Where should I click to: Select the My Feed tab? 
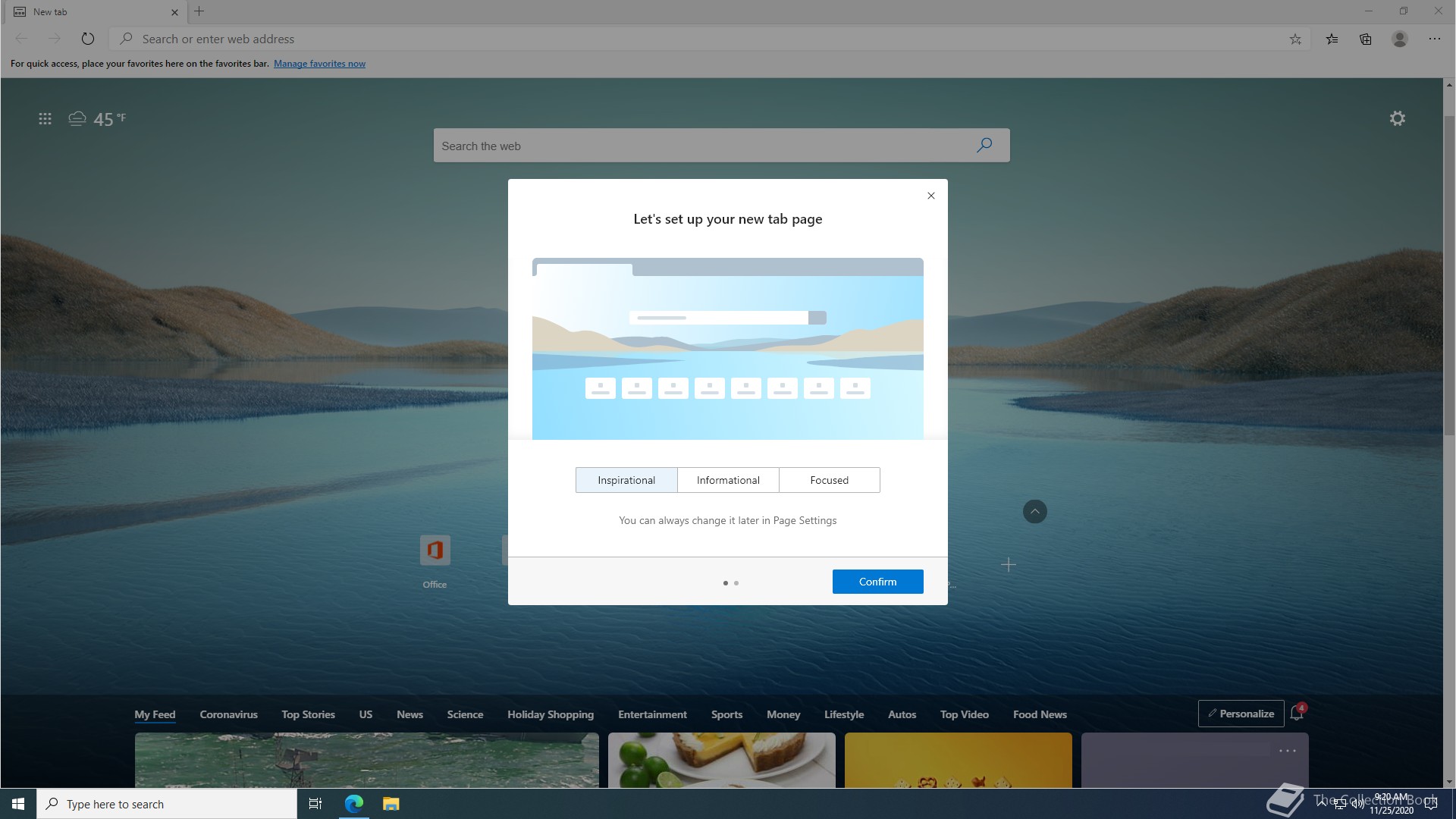tap(155, 714)
